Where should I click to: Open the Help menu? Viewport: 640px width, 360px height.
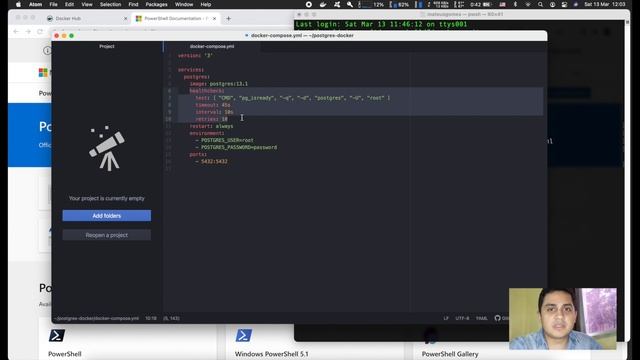tap(206, 4)
